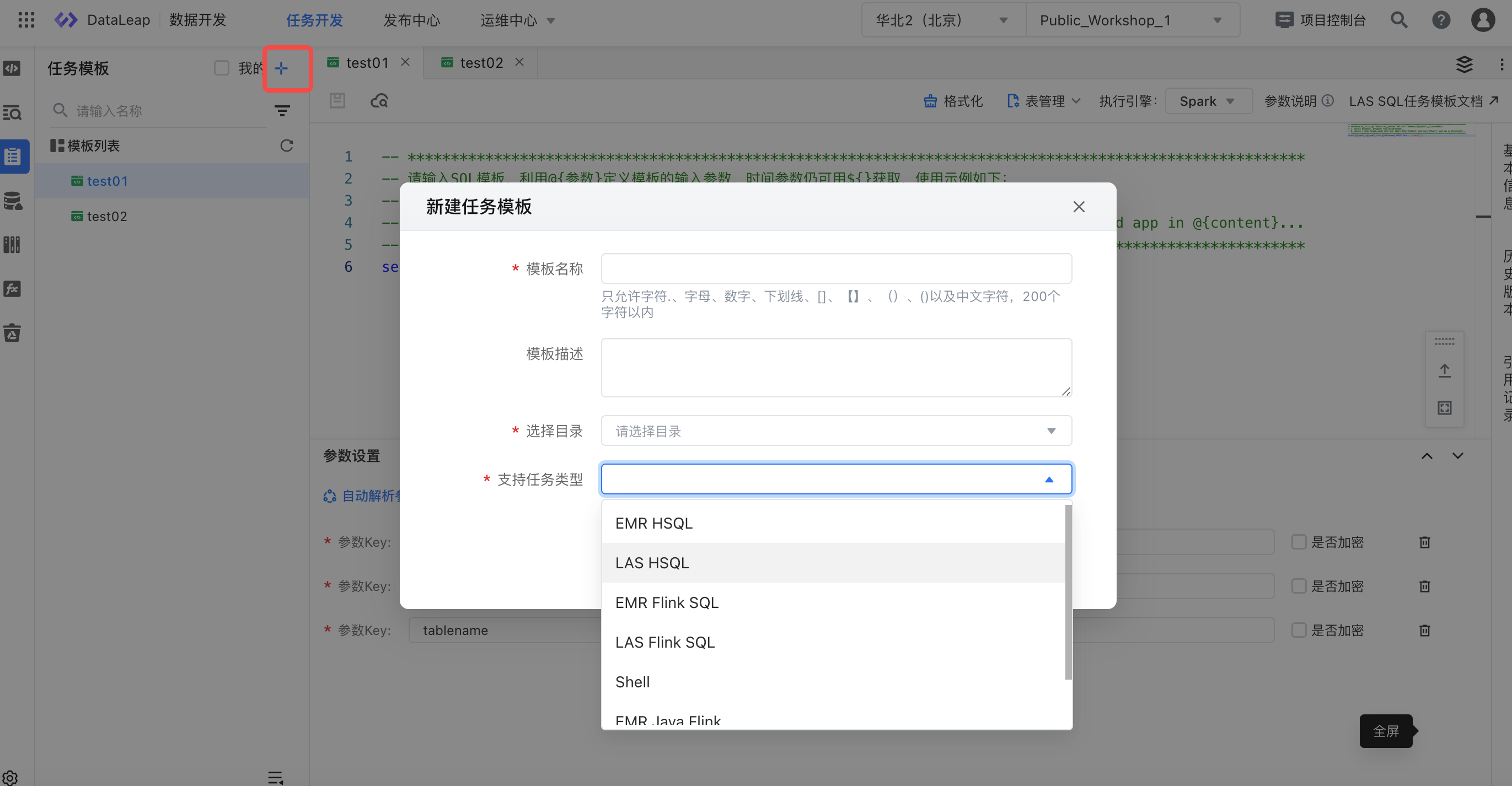Enable 是否加密 for first parameter

1299,542
